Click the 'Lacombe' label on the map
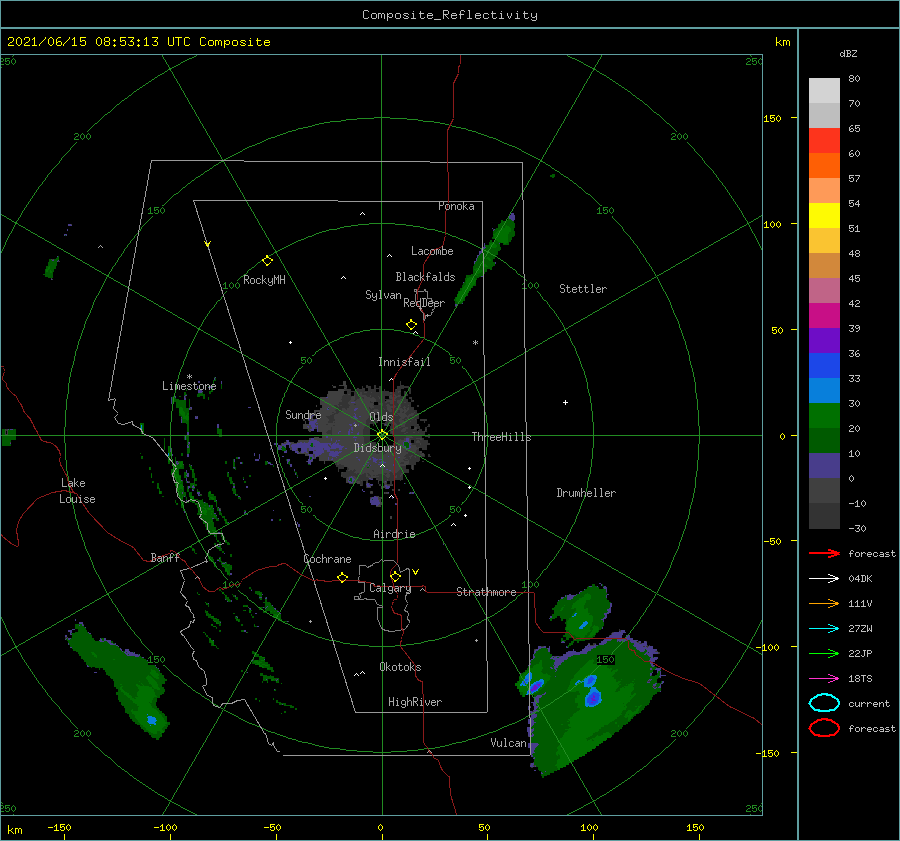 click(x=432, y=251)
